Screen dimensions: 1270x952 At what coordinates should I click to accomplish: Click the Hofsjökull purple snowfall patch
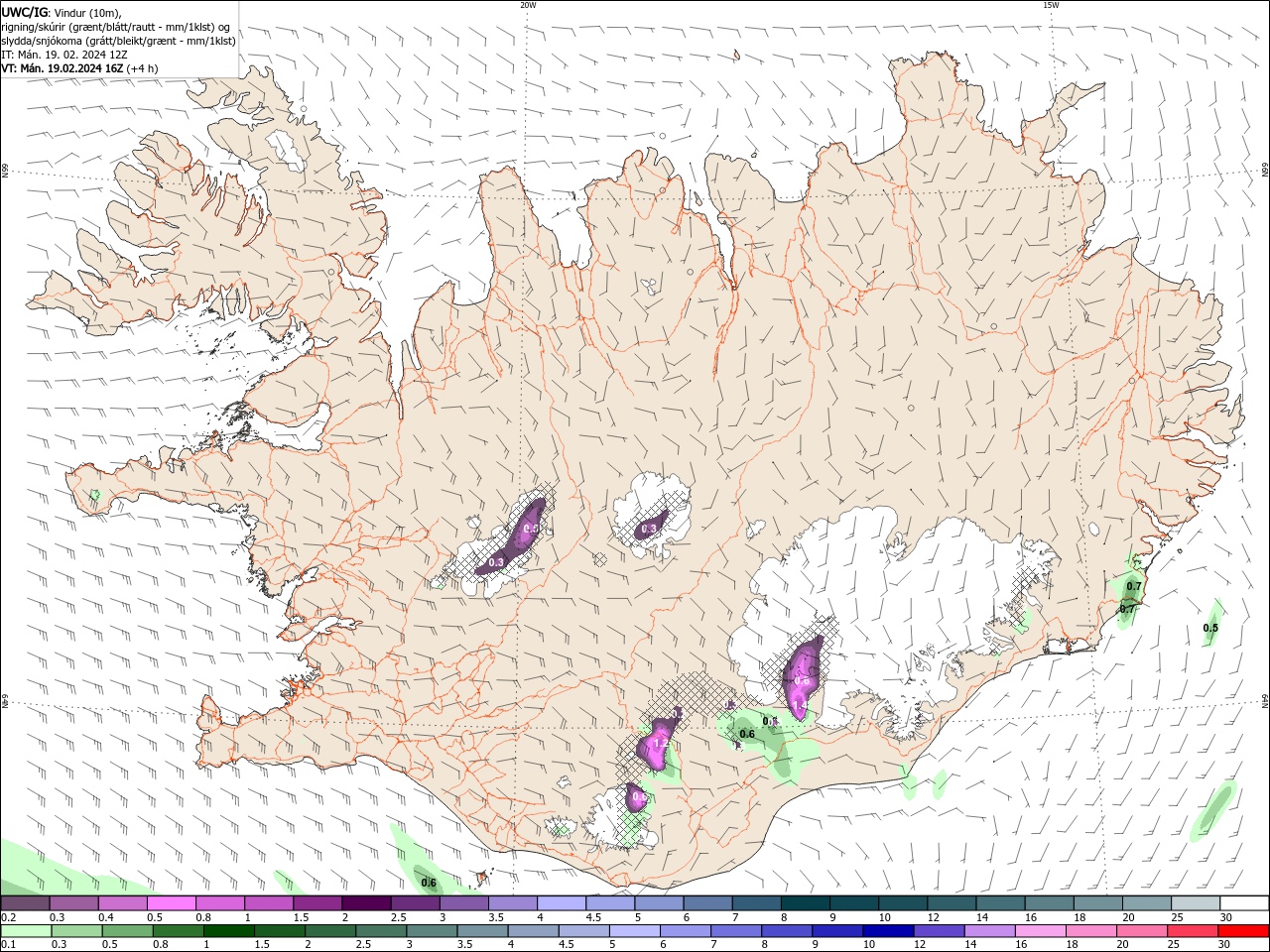pyautogui.click(x=651, y=527)
